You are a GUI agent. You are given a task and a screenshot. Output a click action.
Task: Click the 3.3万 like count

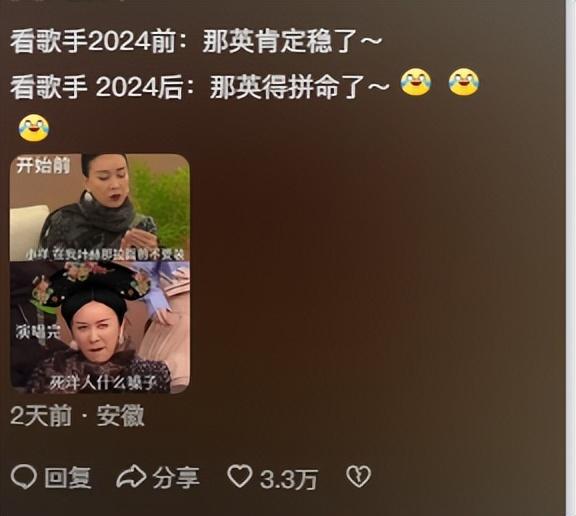point(288,479)
